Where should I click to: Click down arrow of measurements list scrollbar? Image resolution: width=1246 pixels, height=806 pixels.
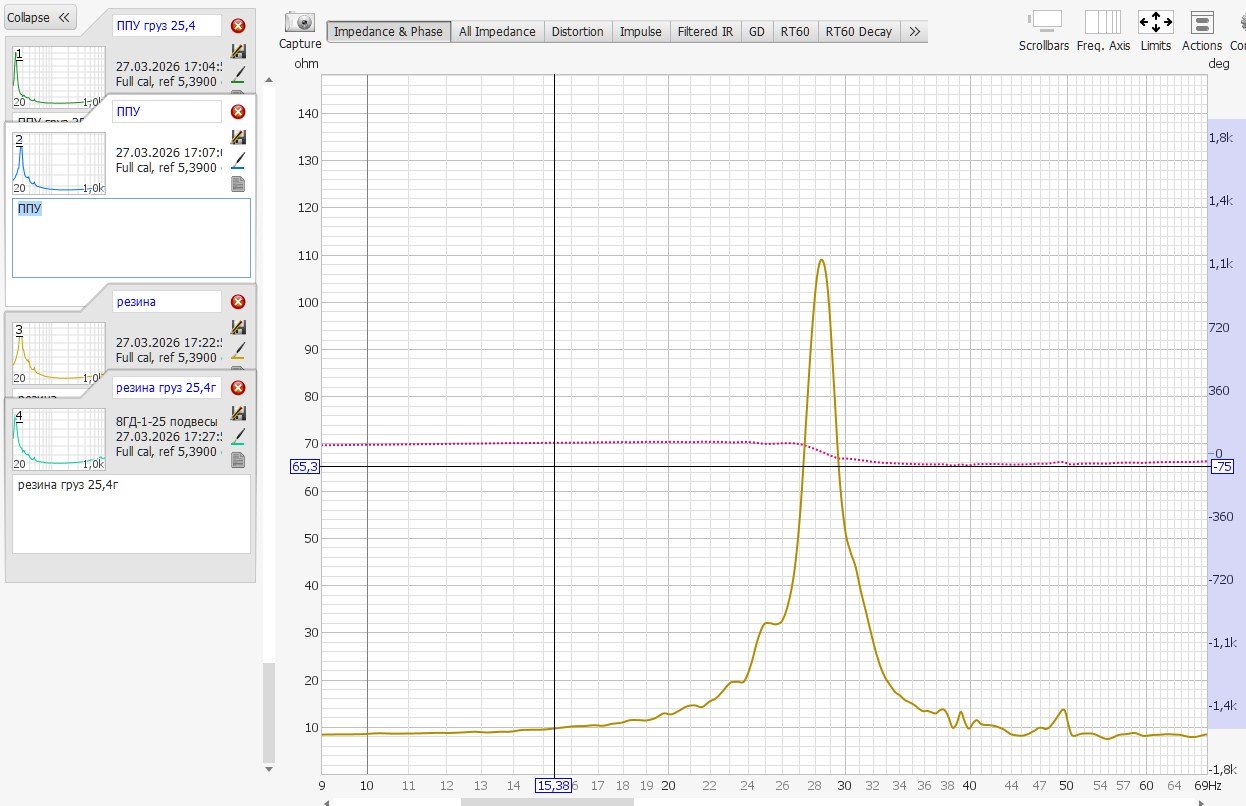pos(267,769)
